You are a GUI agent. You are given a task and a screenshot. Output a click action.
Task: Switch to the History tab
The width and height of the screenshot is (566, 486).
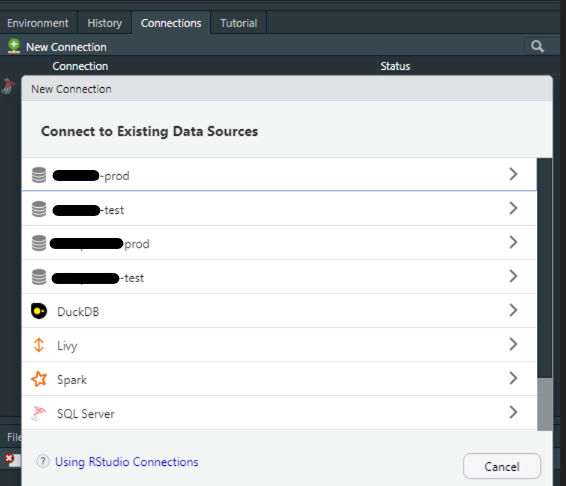click(x=105, y=23)
